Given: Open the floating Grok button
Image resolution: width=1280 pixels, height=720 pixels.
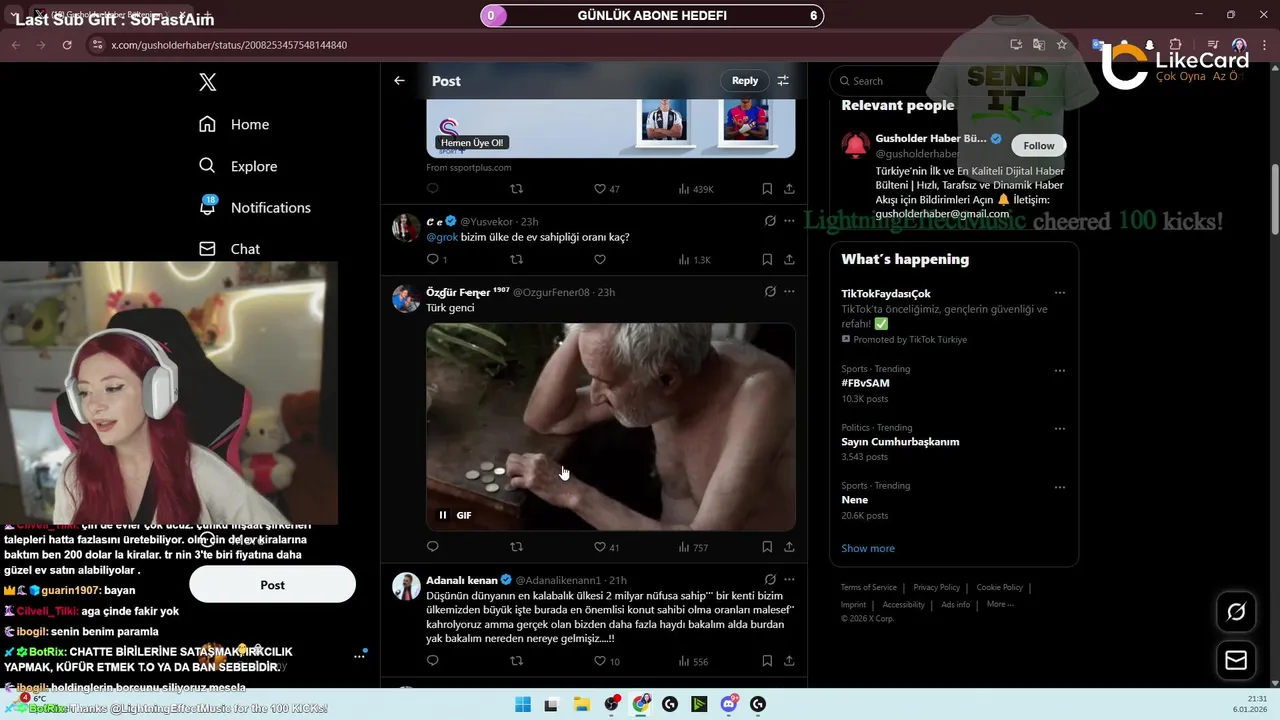Looking at the screenshot, I should (x=1236, y=612).
